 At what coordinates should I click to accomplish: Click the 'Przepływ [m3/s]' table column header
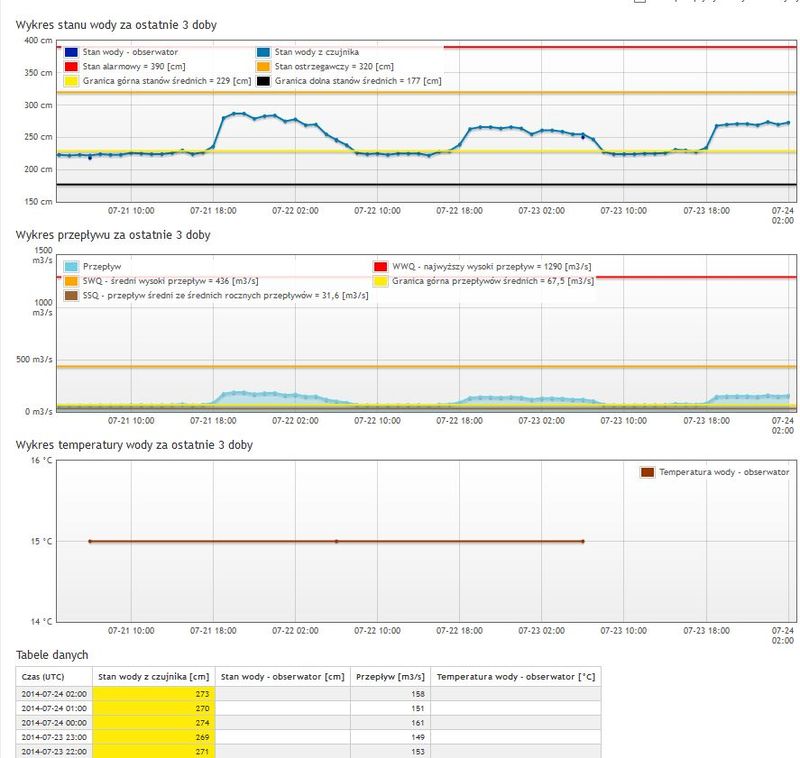391,676
